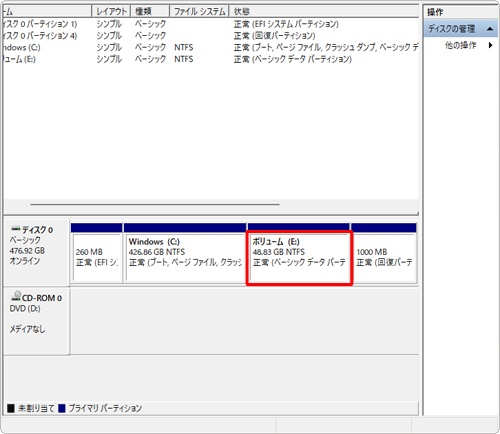Click the ディスク 0 disk icon
This screenshot has height=434, width=500.
tap(16, 229)
